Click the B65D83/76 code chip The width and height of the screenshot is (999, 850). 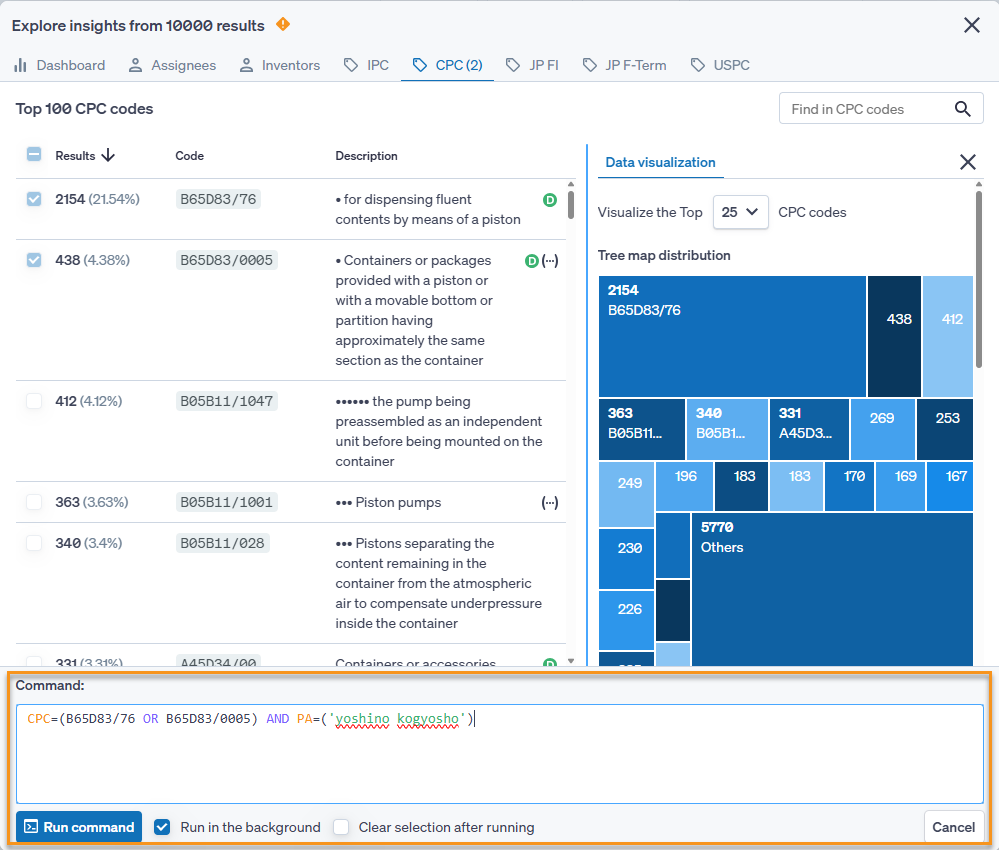tap(218, 199)
